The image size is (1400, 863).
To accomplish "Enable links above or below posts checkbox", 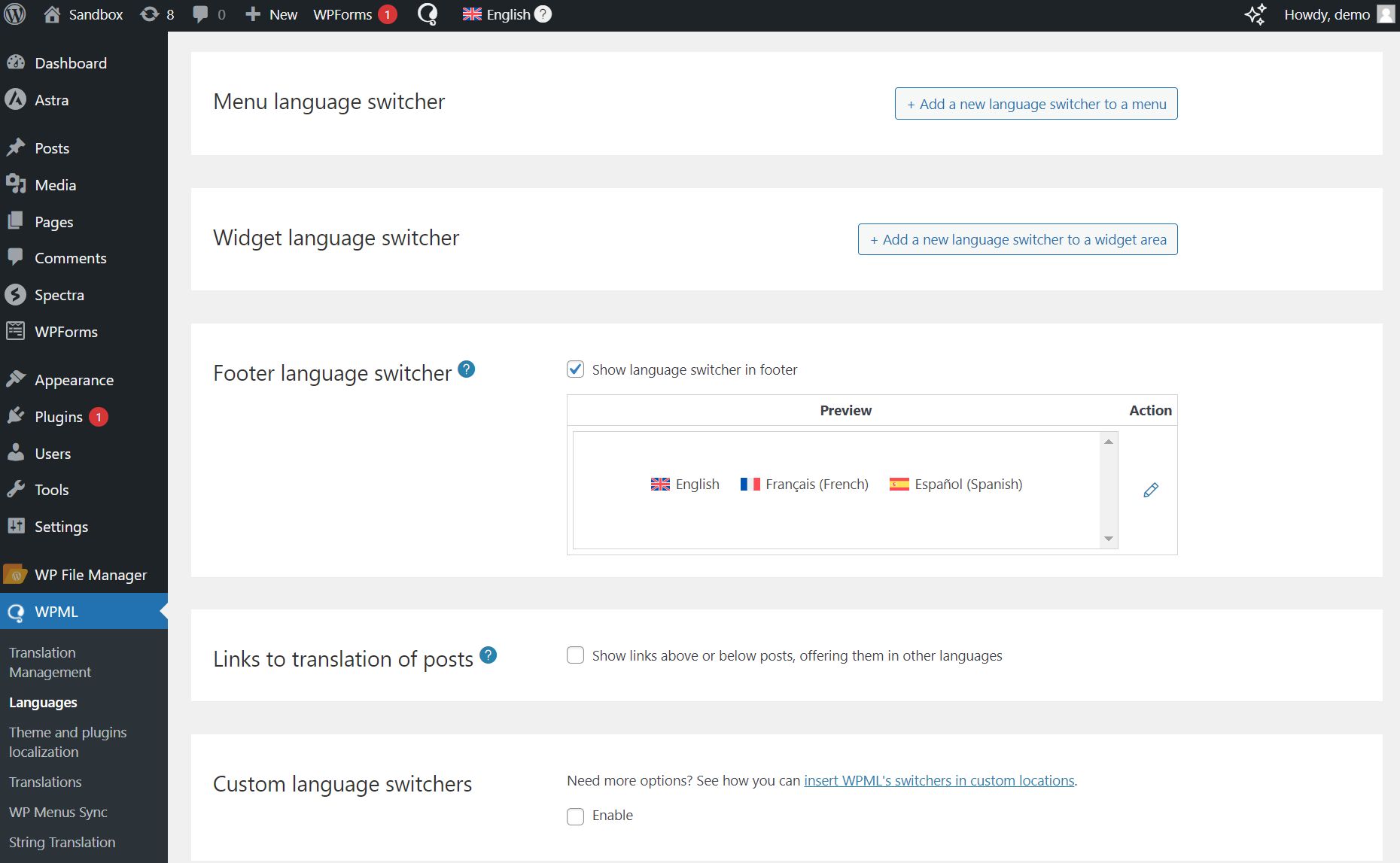I will [576, 655].
